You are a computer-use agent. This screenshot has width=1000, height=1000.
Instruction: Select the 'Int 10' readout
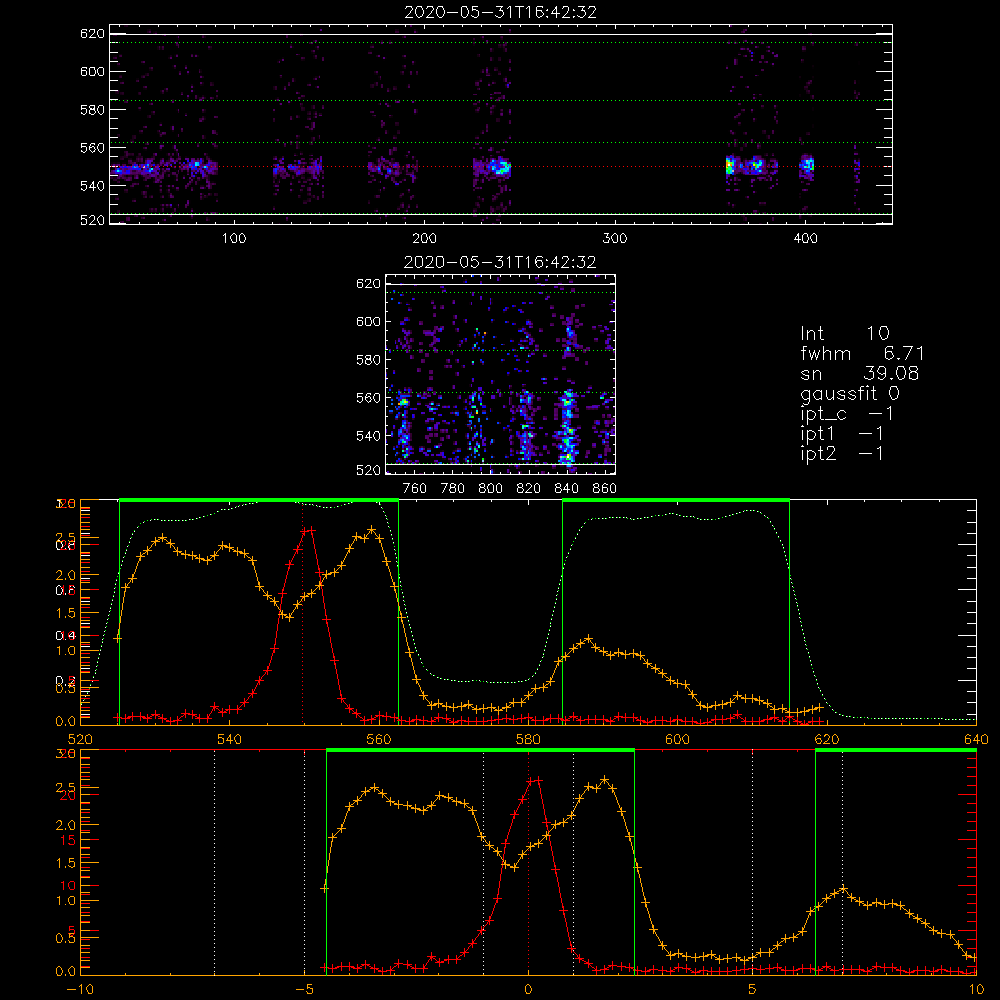pos(845,333)
